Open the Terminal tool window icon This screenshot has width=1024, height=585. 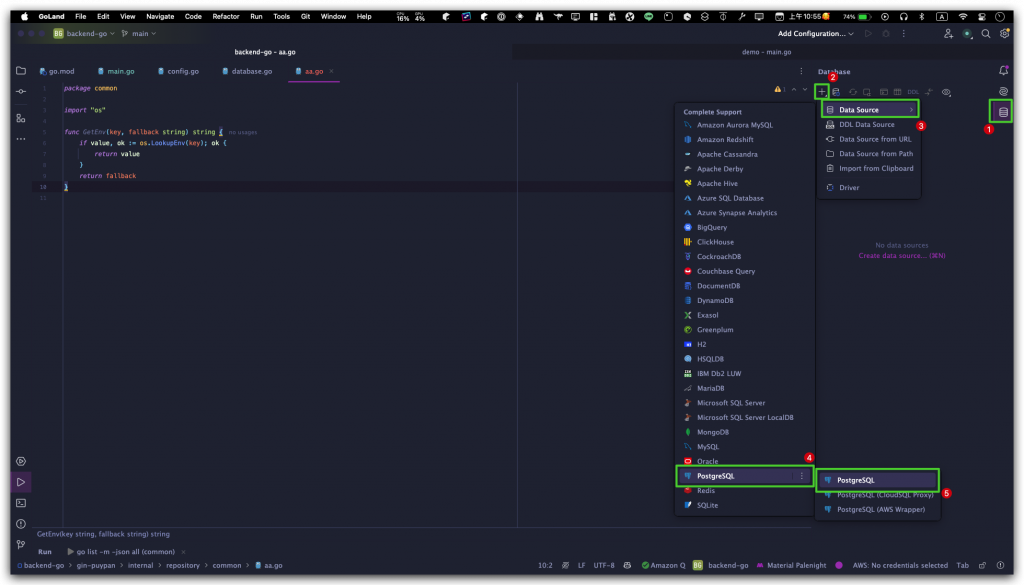pyautogui.click(x=21, y=503)
